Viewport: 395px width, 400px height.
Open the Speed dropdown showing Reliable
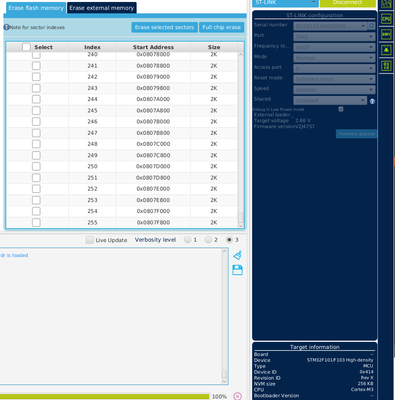point(334,90)
